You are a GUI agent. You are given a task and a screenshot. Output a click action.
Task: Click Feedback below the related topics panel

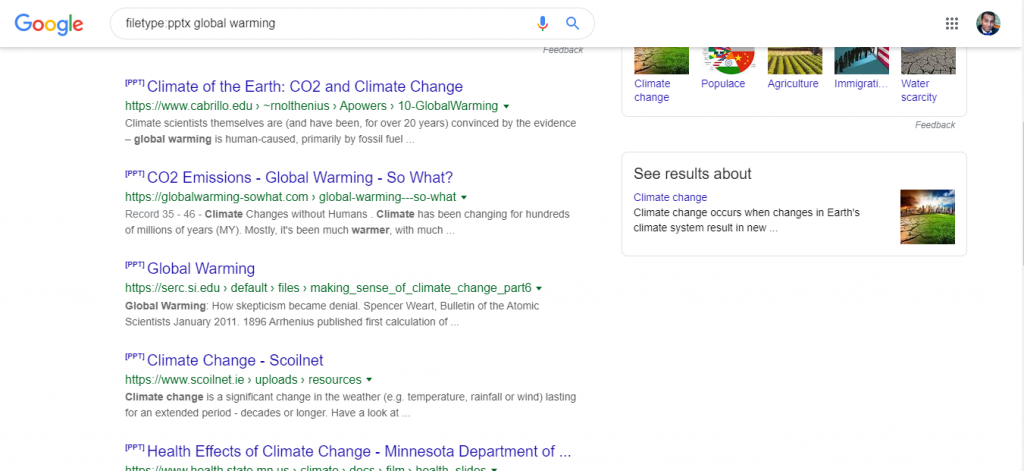[x=935, y=125]
